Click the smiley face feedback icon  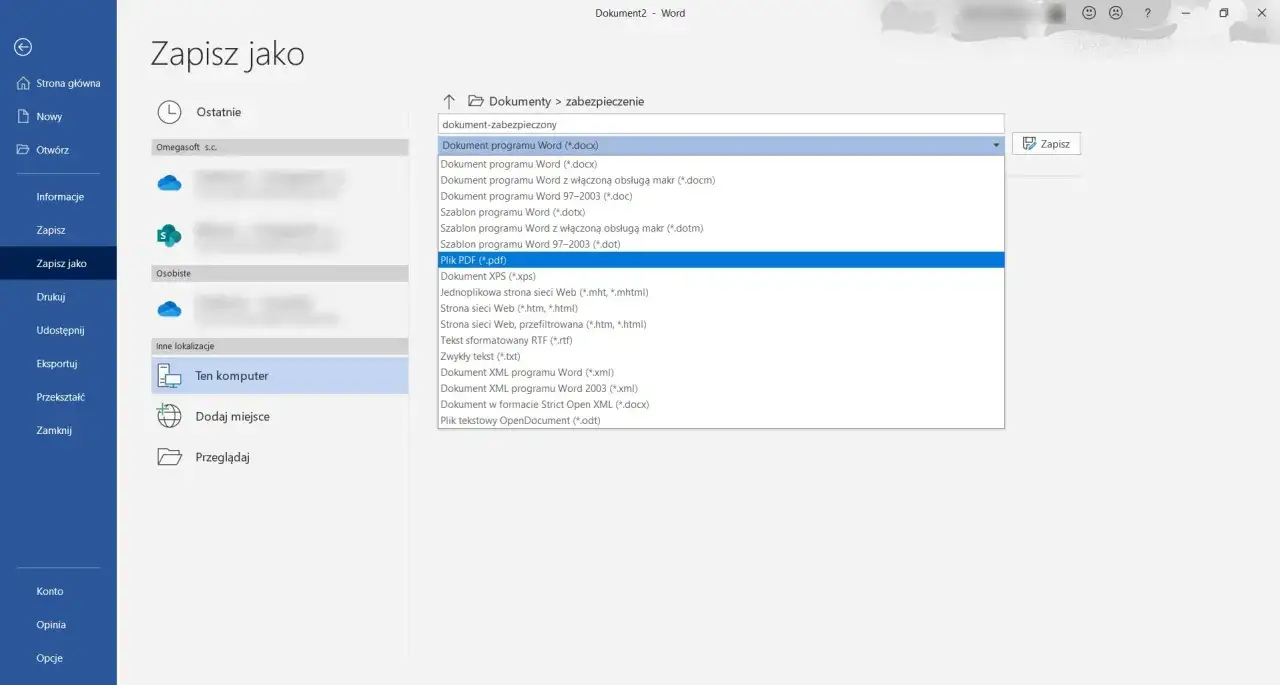click(1089, 13)
